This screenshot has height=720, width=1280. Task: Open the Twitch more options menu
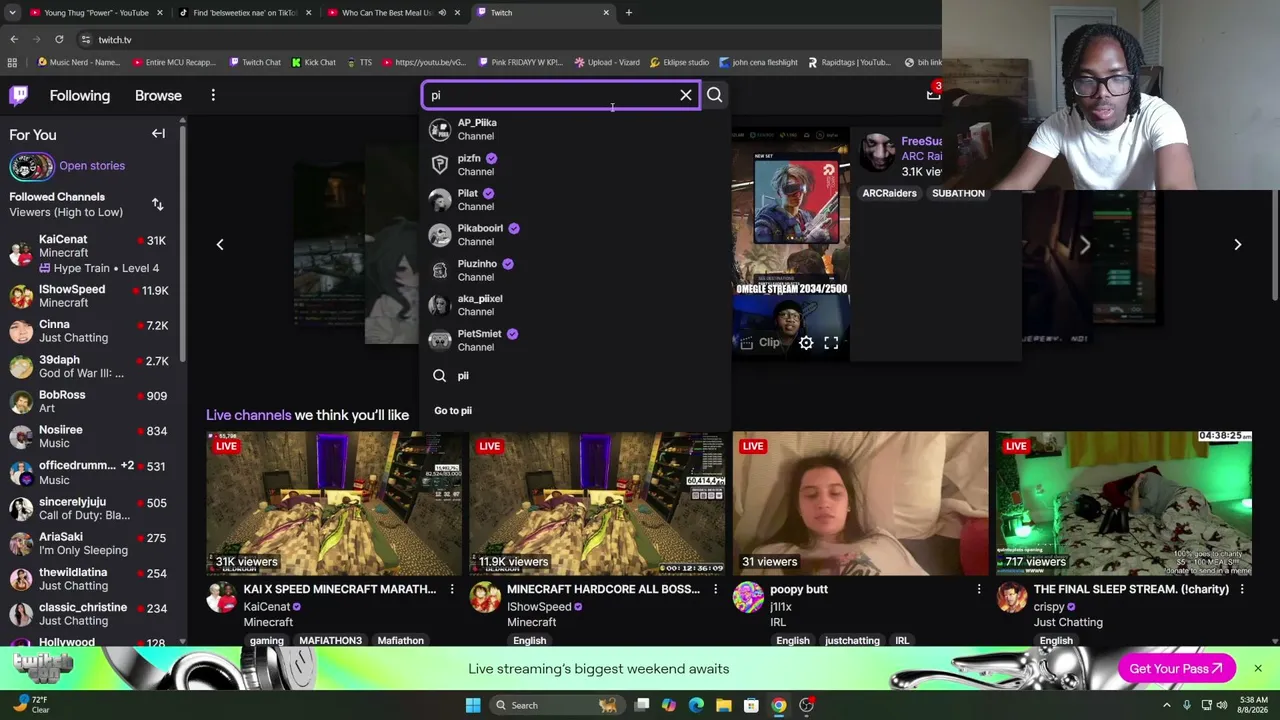coord(213,95)
